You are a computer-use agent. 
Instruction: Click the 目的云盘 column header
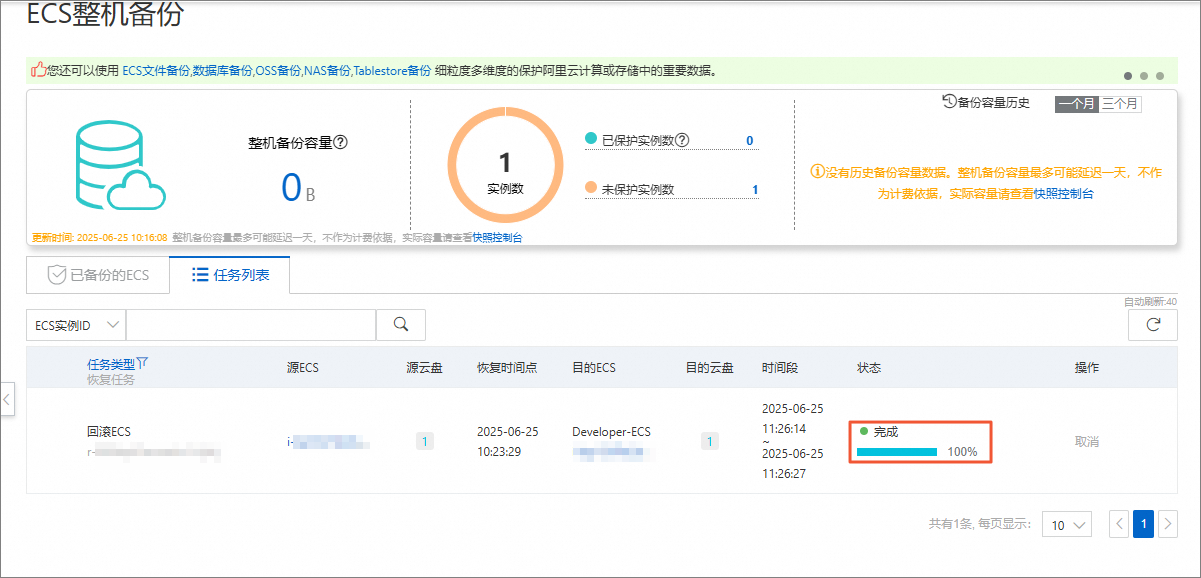[709, 368]
